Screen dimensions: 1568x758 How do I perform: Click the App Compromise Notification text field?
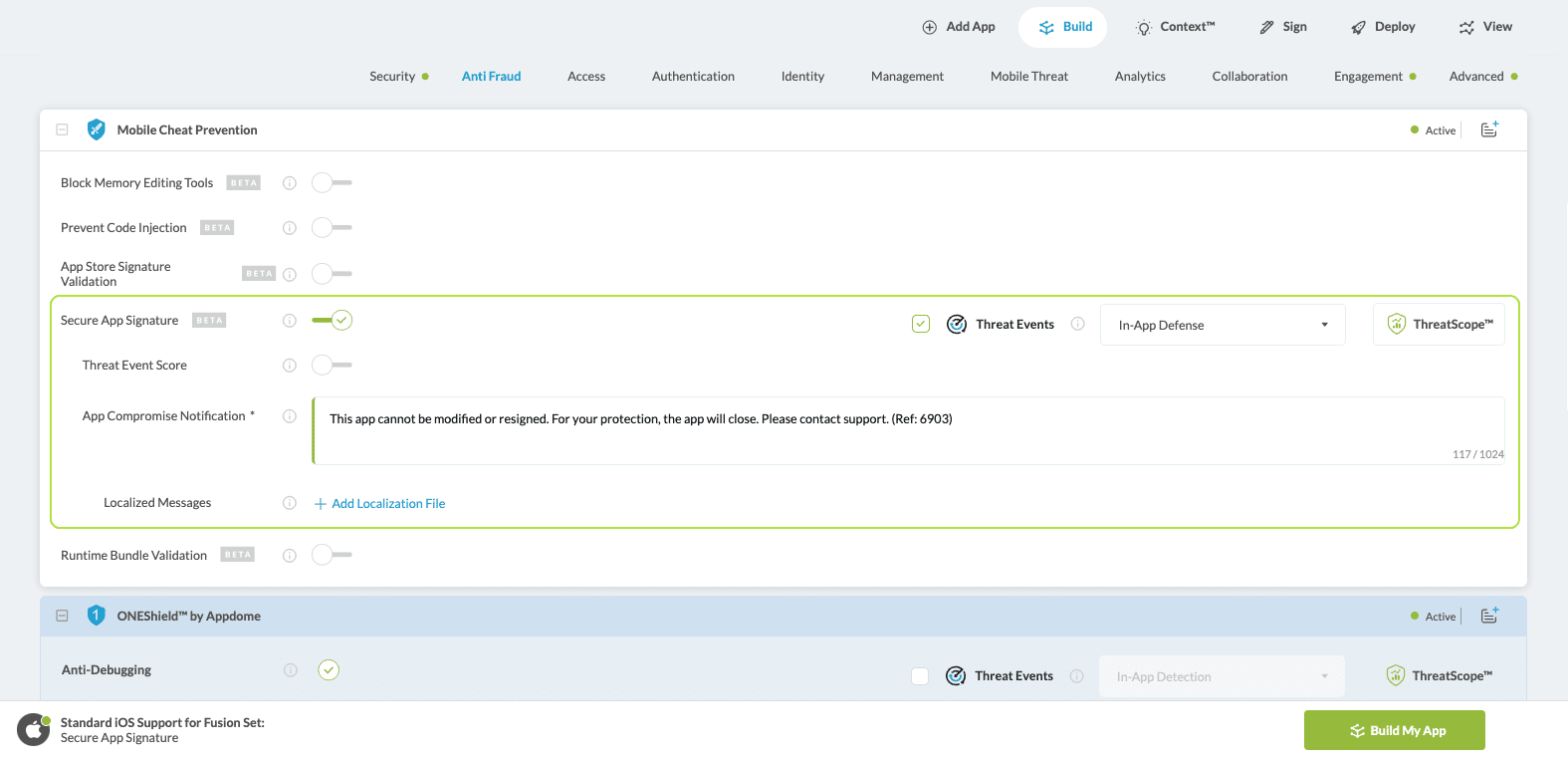[x=908, y=430]
